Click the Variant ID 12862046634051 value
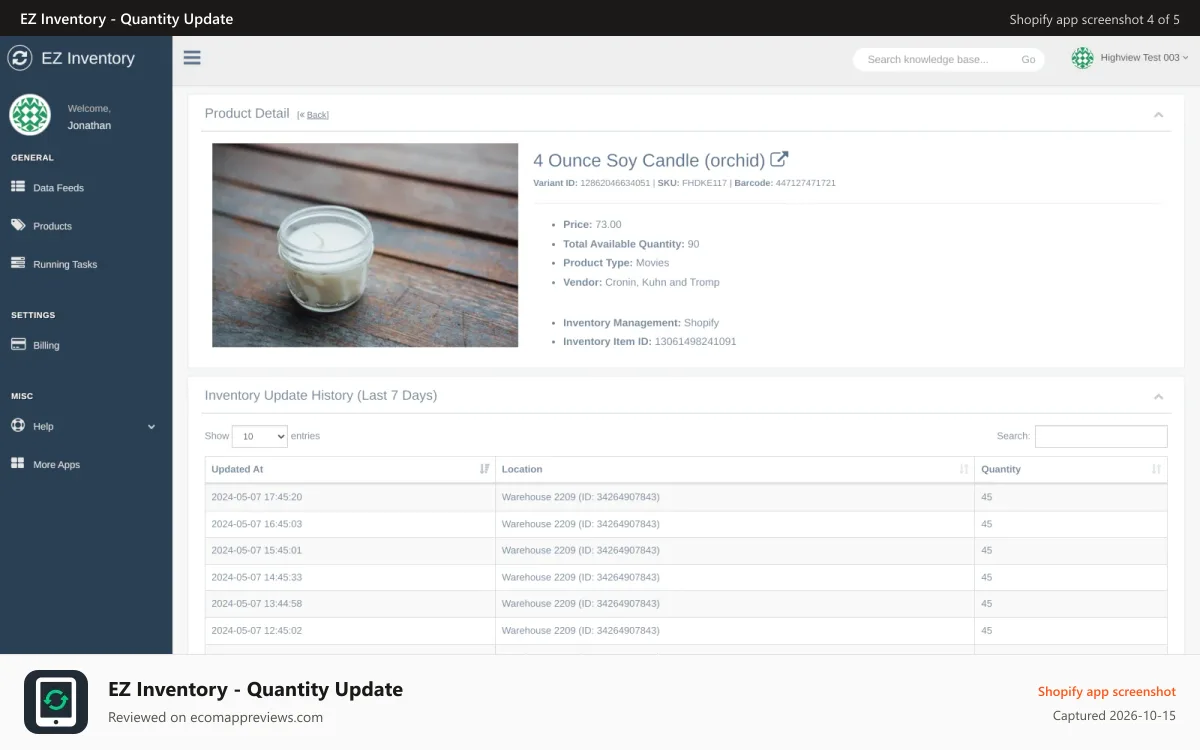1200x750 pixels. coord(615,183)
